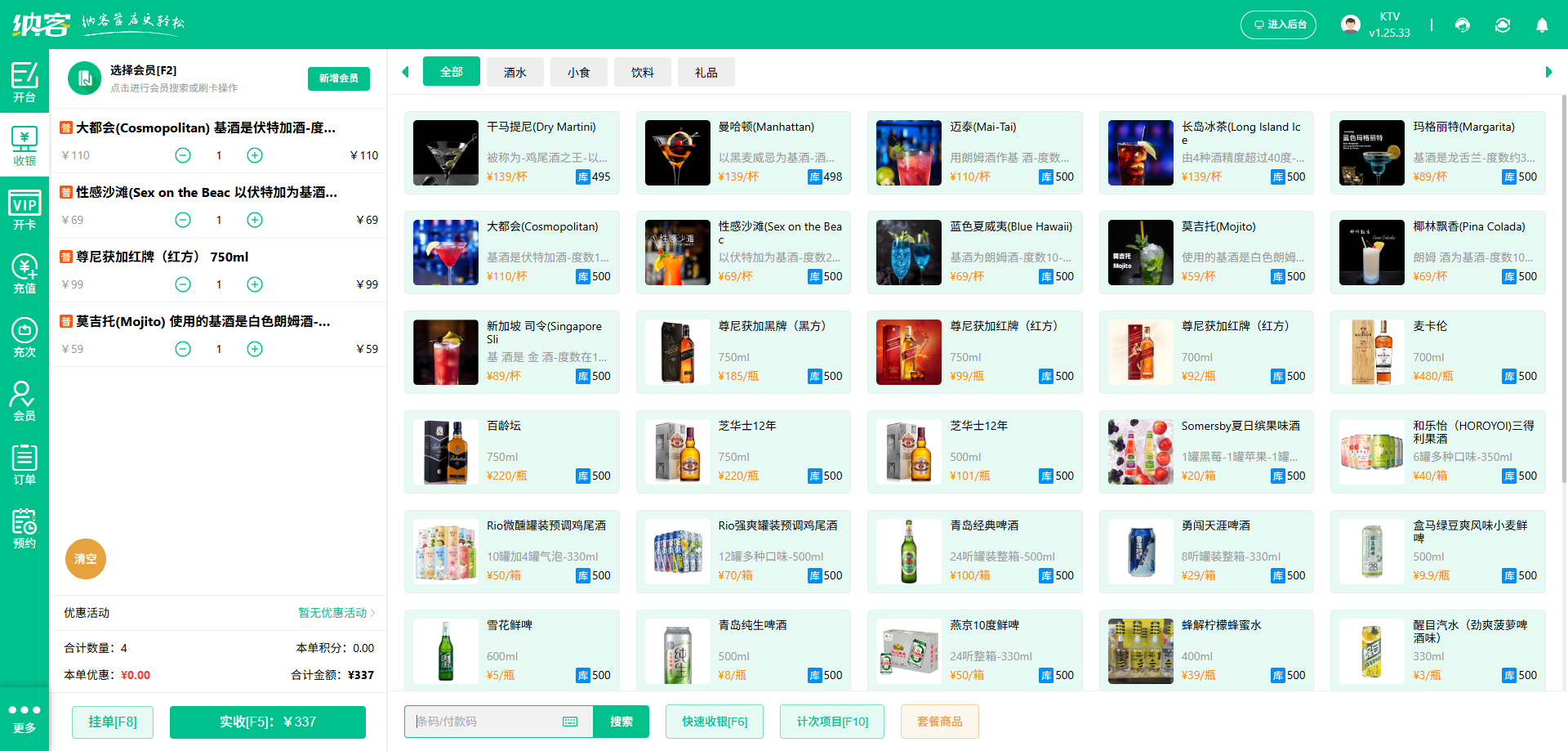Select the 酒水 category tab
This screenshot has width=1568, height=751.
point(515,73)
